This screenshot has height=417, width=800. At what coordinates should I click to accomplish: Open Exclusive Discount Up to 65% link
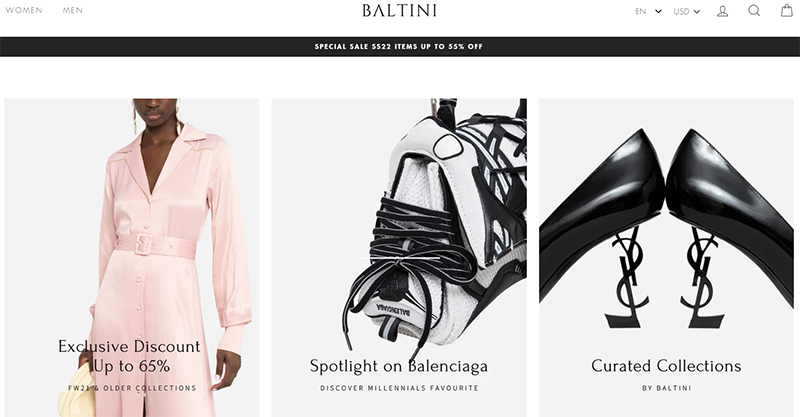click(x=130, y=356)
